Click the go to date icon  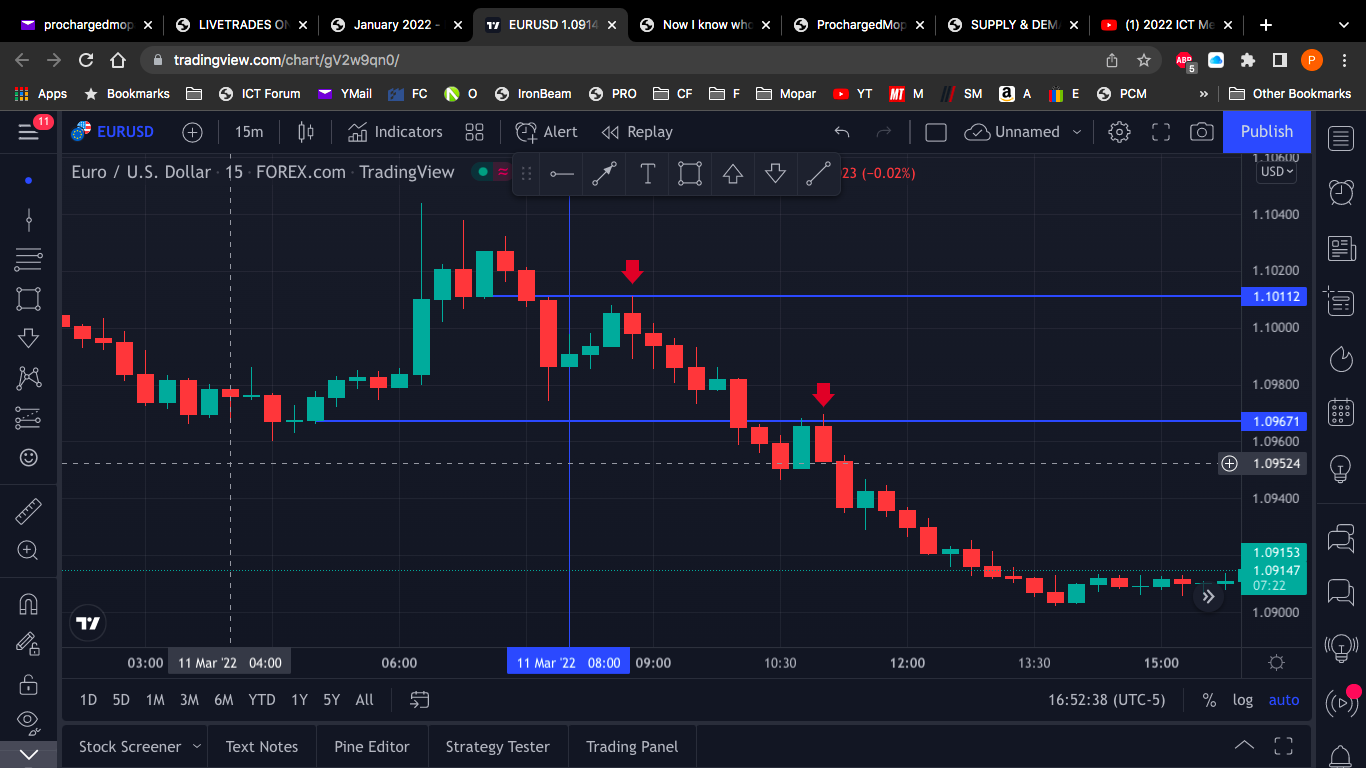click(x=420, y=700)
